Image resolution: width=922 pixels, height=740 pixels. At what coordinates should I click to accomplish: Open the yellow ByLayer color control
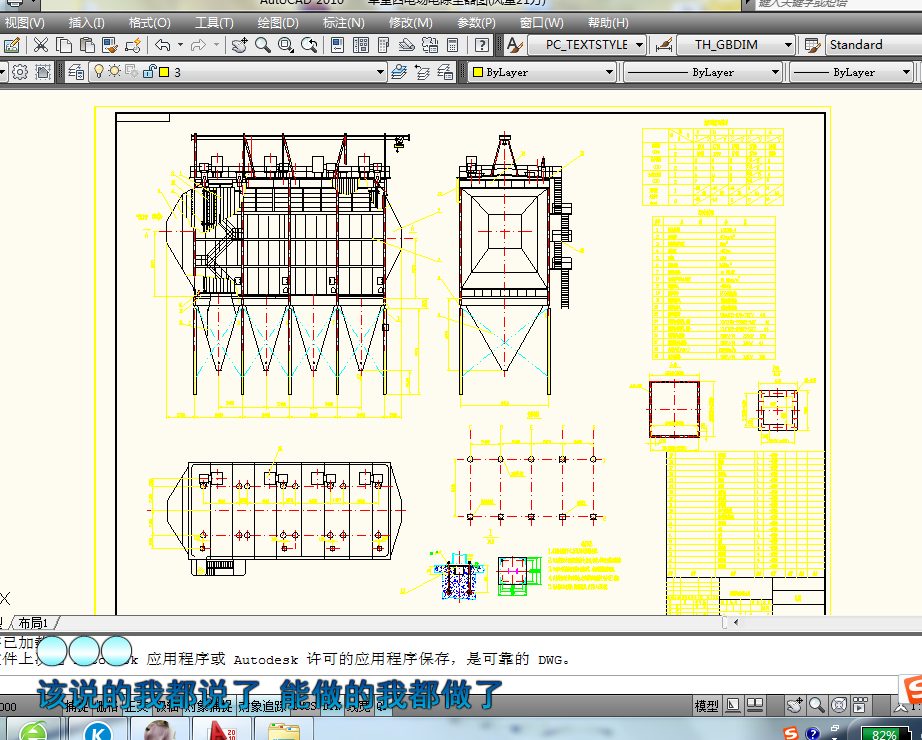(x=542, y=72)
